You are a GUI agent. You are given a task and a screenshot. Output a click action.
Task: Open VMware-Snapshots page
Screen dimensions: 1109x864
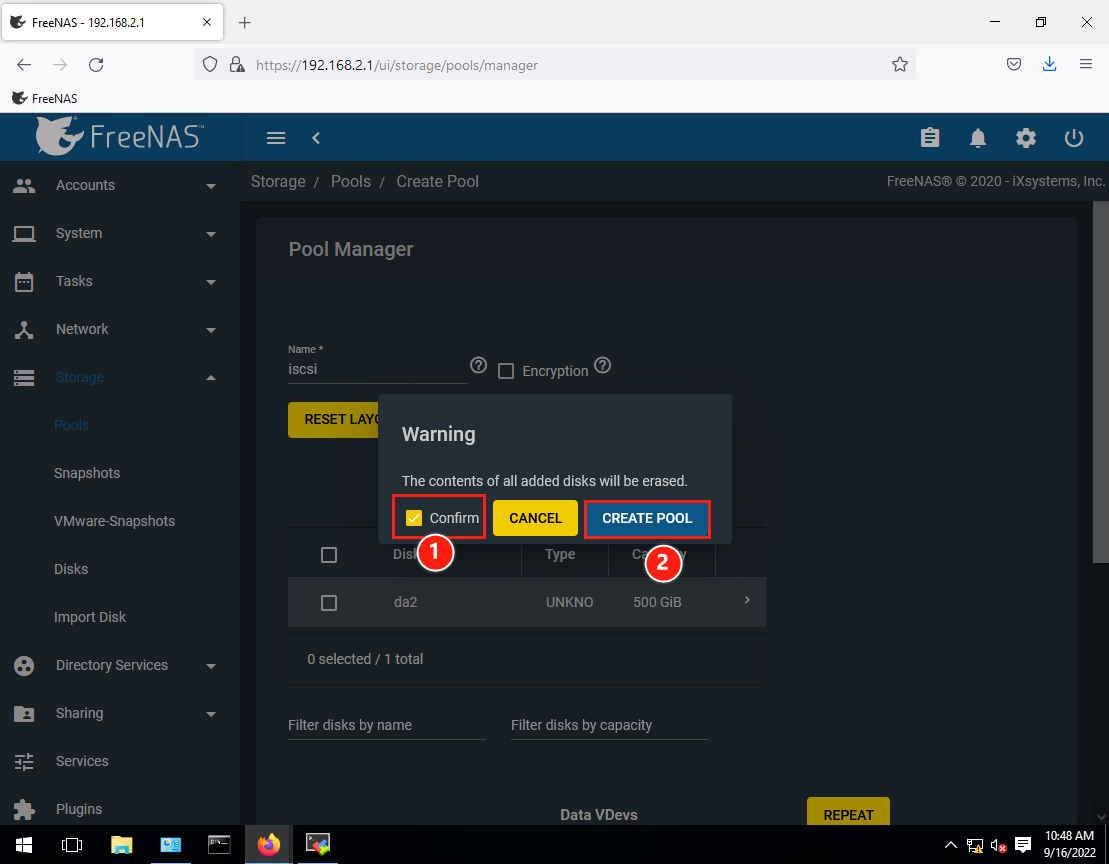115,521
